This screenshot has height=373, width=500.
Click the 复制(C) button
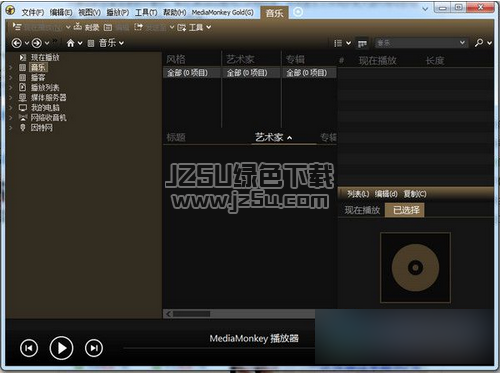click(415, 194)
